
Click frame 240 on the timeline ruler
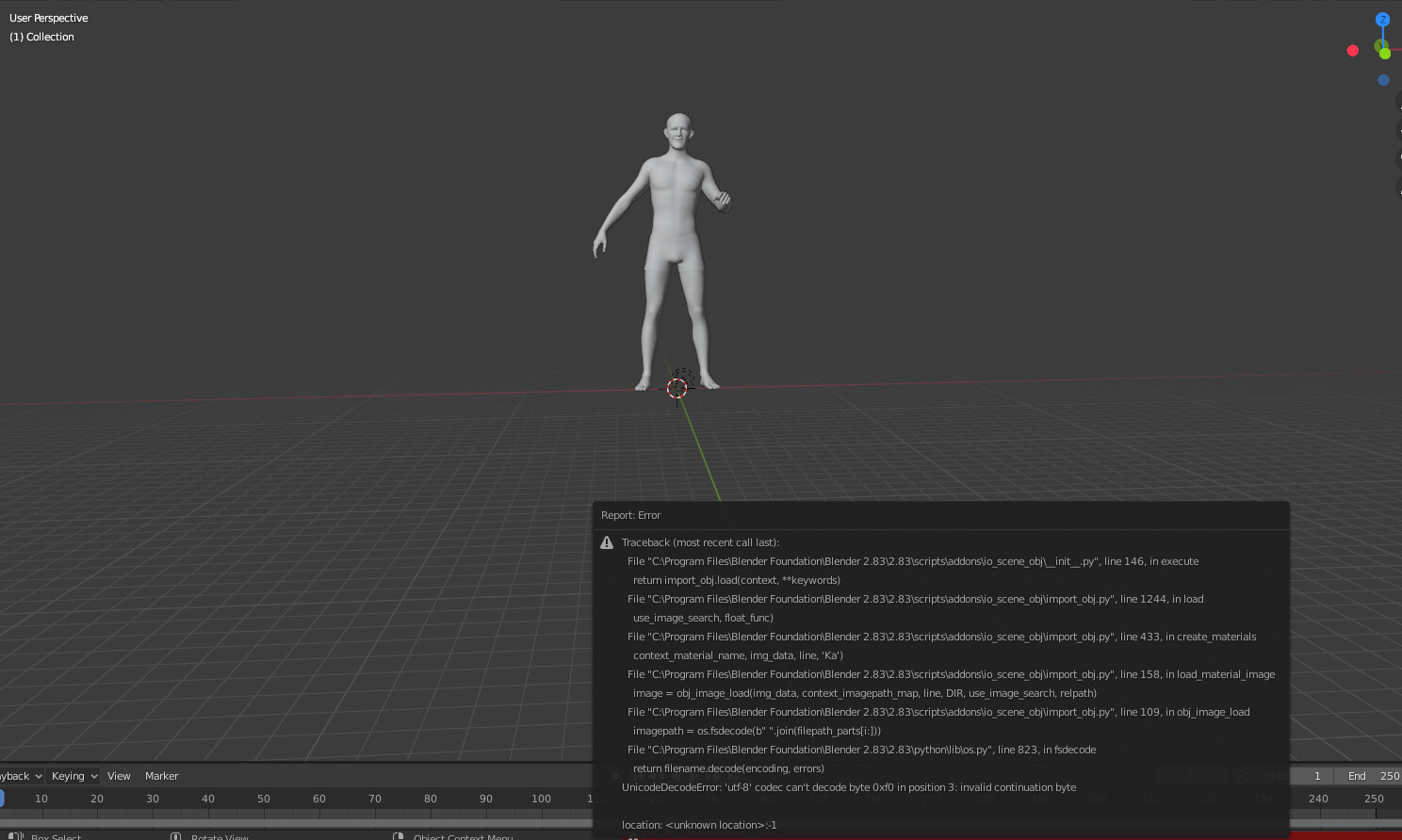point(1318,799)
